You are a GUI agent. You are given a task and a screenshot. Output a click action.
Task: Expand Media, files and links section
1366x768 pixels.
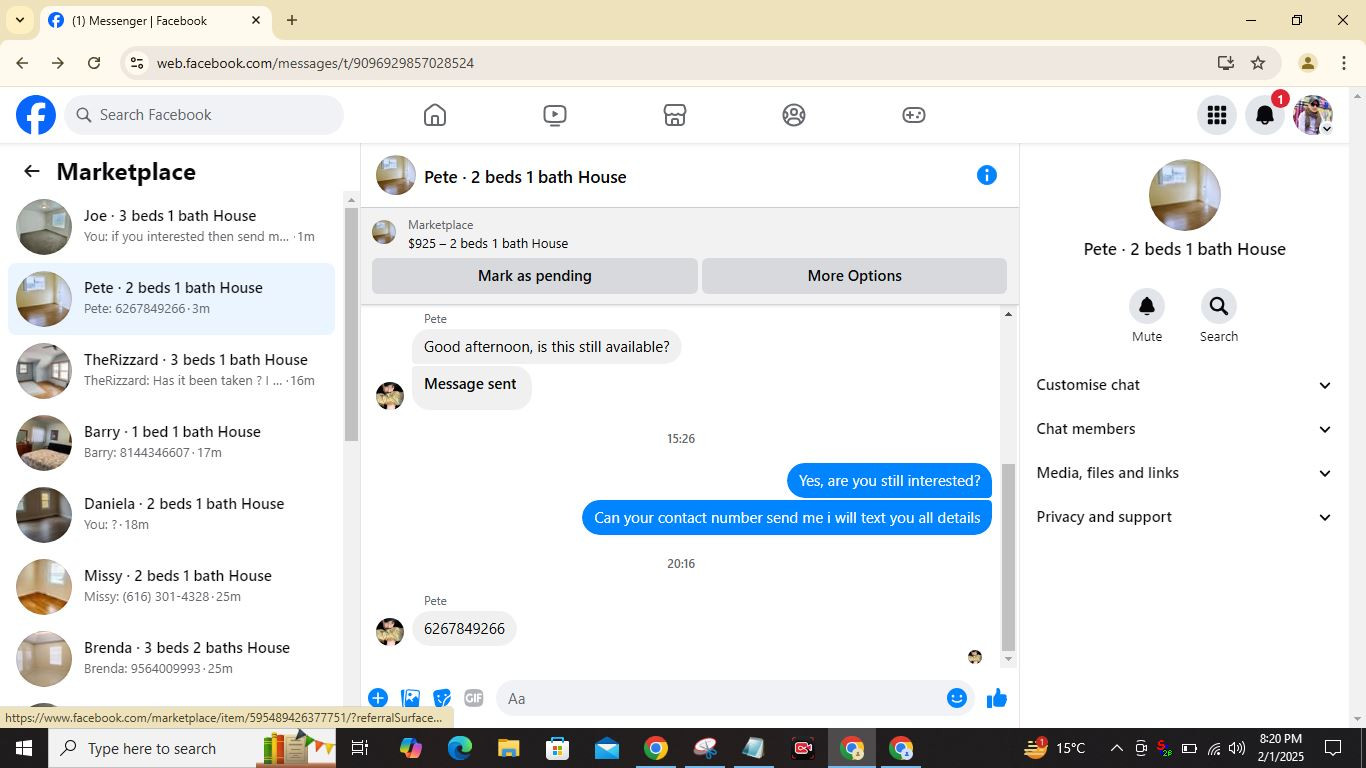1185,473
